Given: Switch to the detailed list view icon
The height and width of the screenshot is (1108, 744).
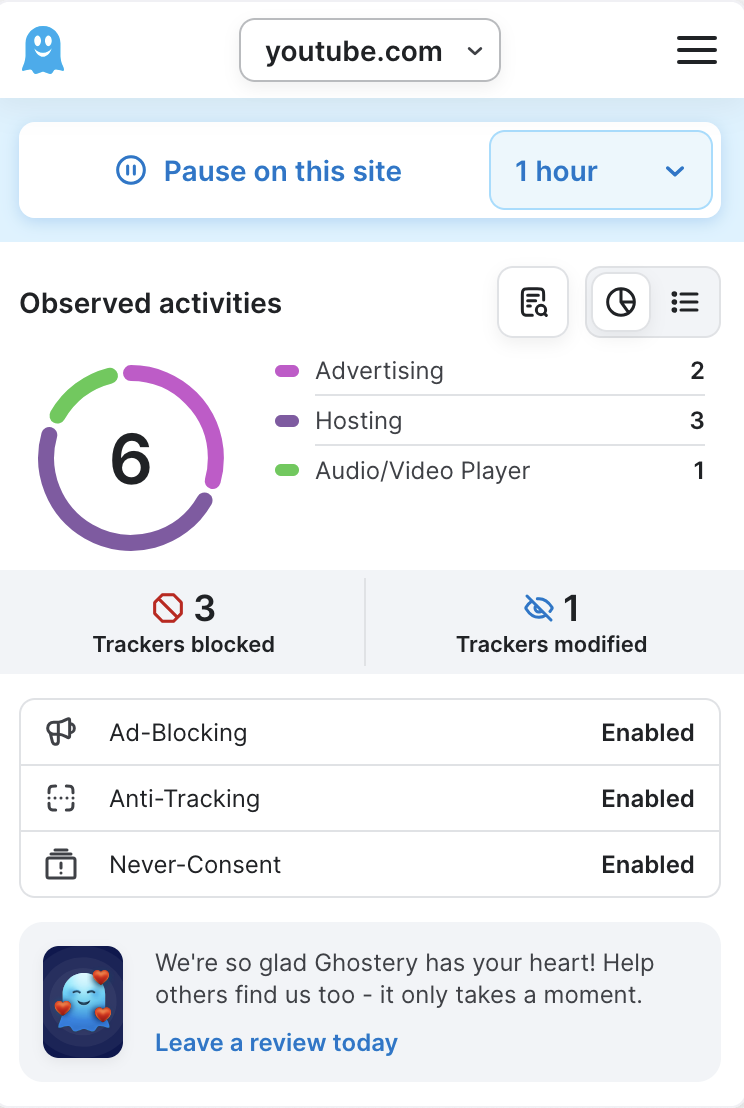Looking at the screenshot, I should point(685,302).
